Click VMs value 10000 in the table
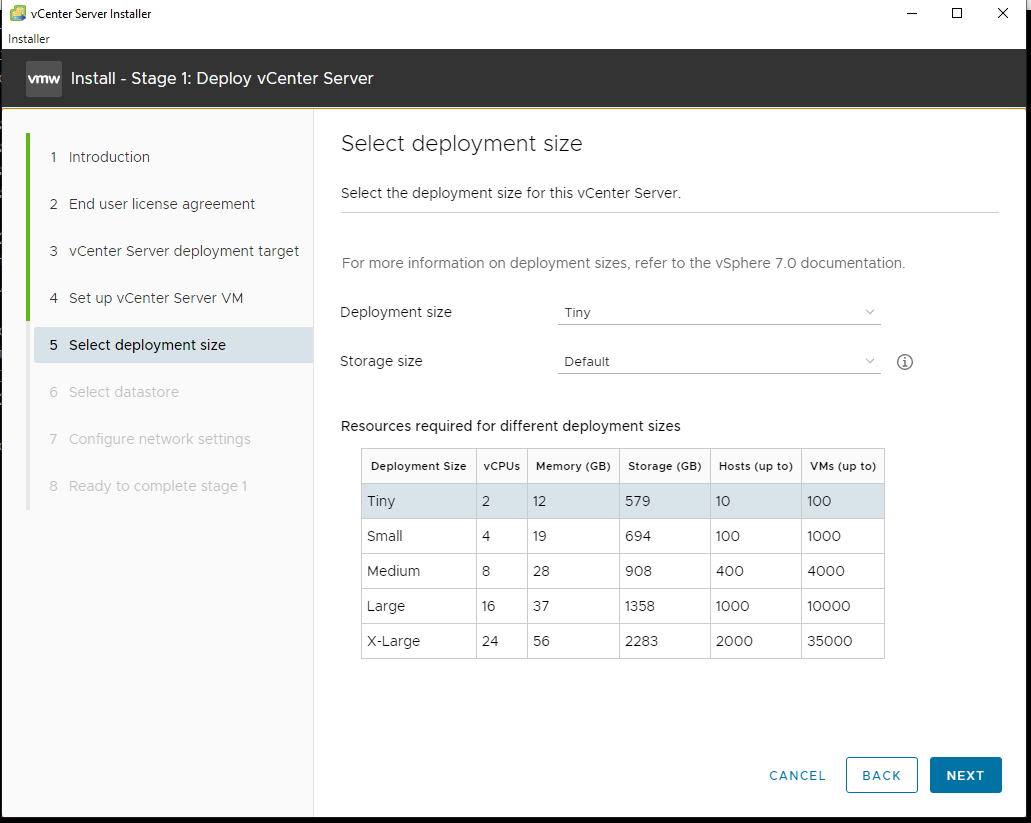The image size is (1031, 823). (828, 606)
